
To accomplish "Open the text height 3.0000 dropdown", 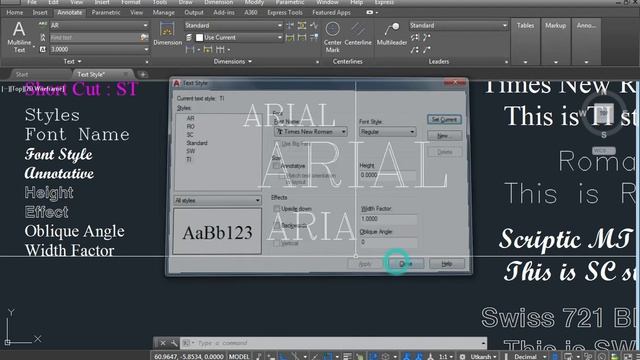I will tap(146, 49).
